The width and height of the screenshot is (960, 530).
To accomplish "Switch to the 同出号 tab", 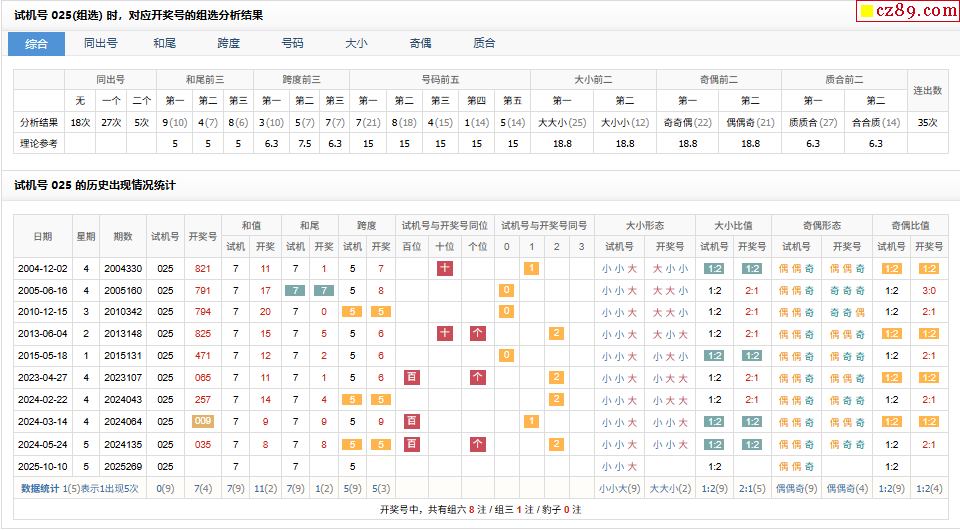I will (x=100, y=44).
